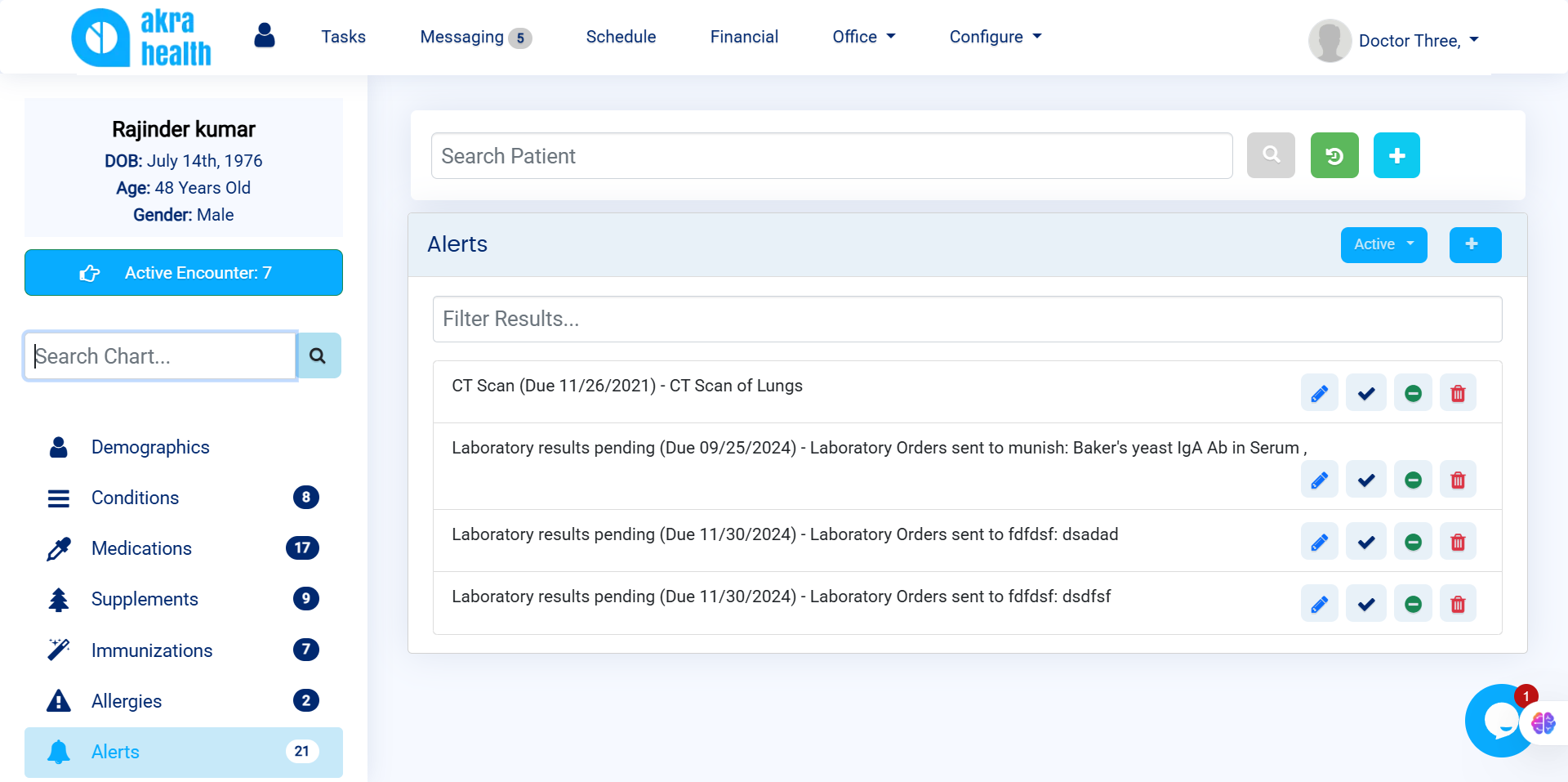Open the Financial section
1568x782 pixels.
tap(744, 37)
